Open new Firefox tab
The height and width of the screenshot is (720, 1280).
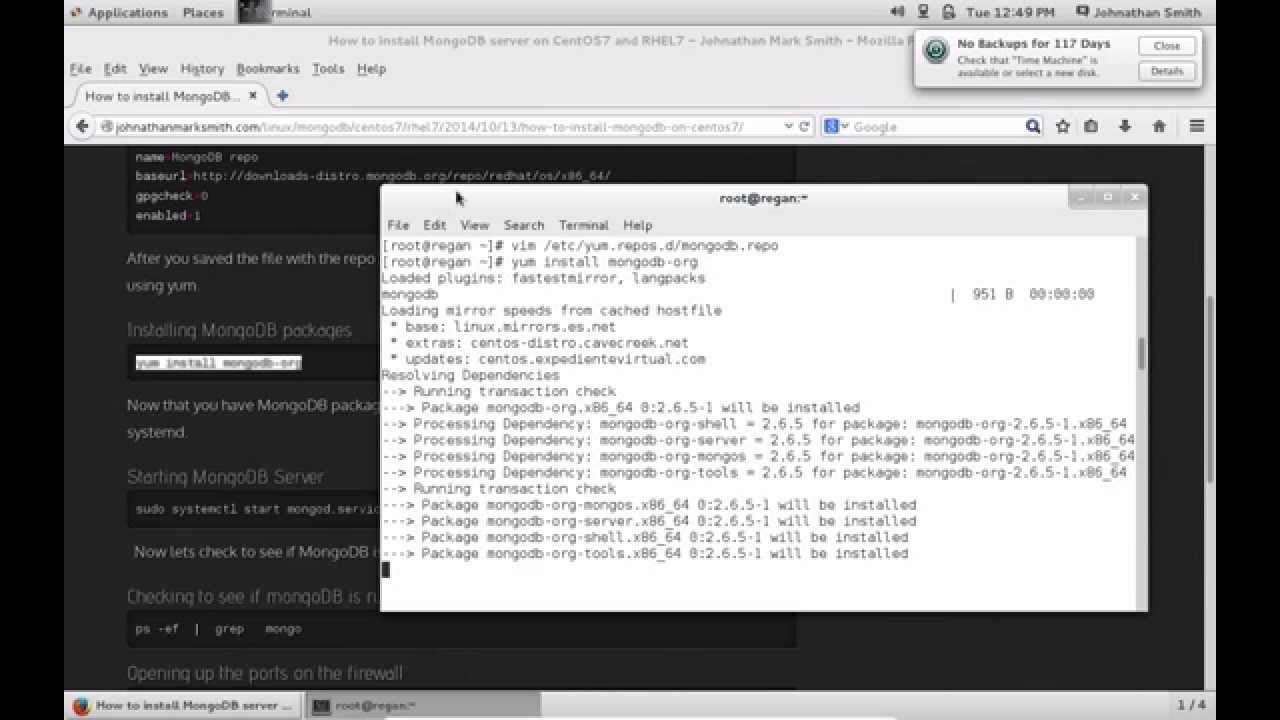pyautogui.click(x=282, y=96)
